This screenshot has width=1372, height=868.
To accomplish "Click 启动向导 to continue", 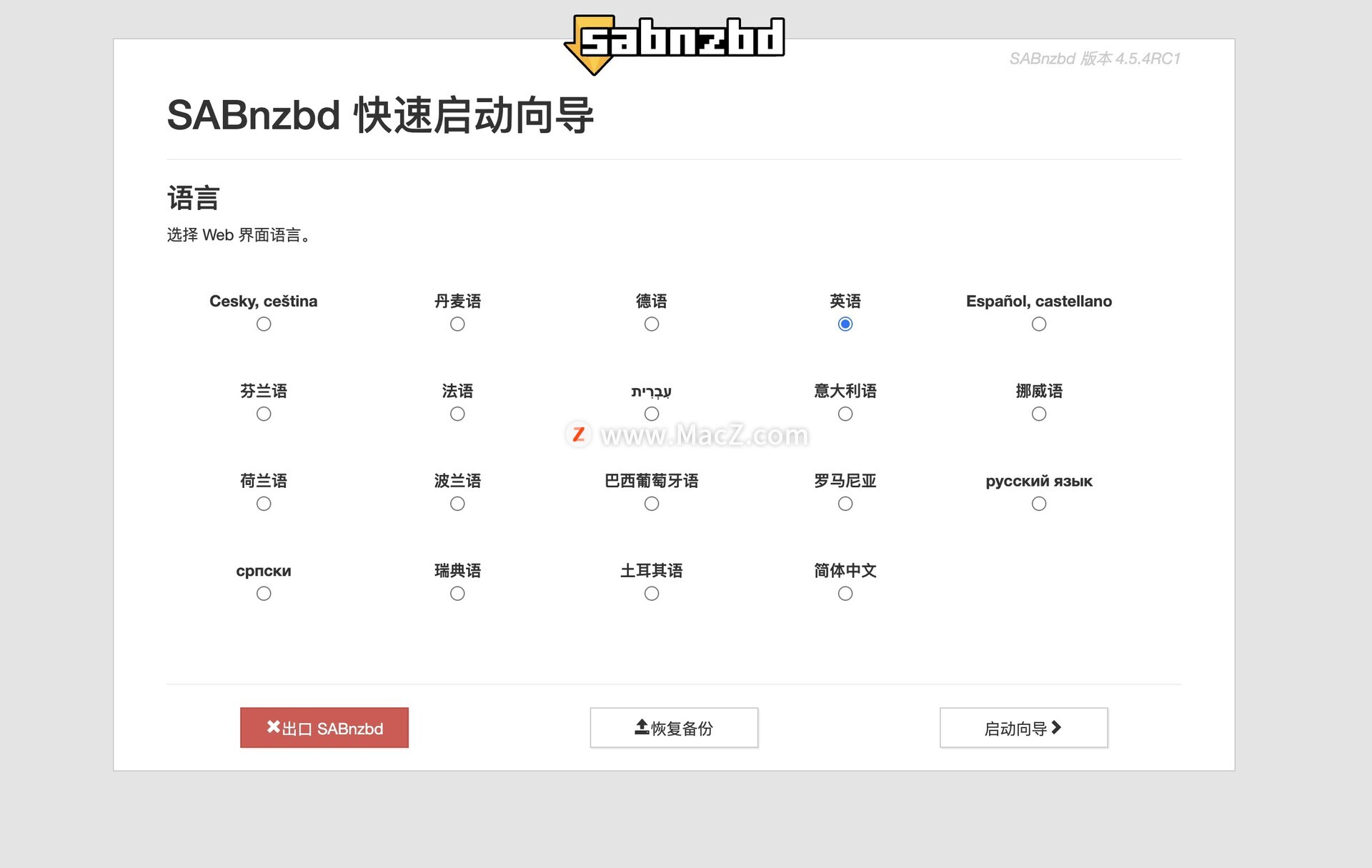I will click(1023, 728).
